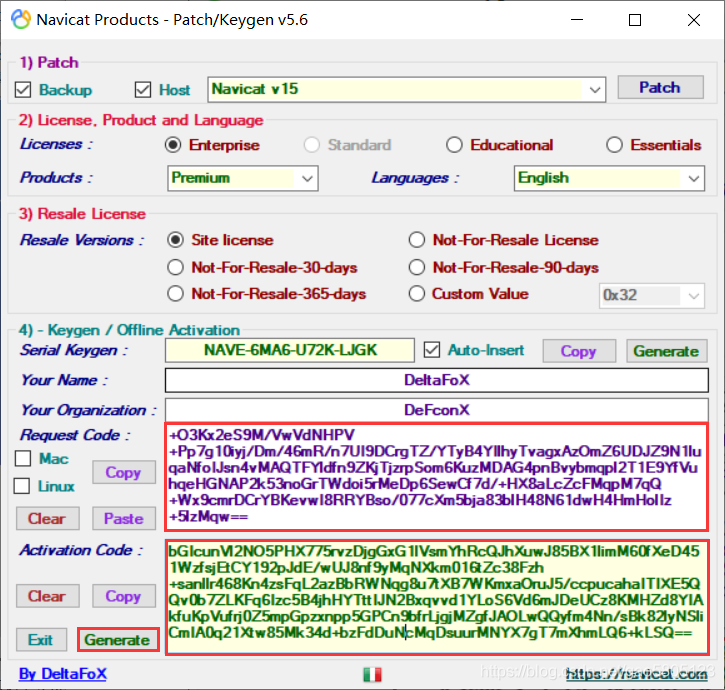Generate the activation code

117,640
